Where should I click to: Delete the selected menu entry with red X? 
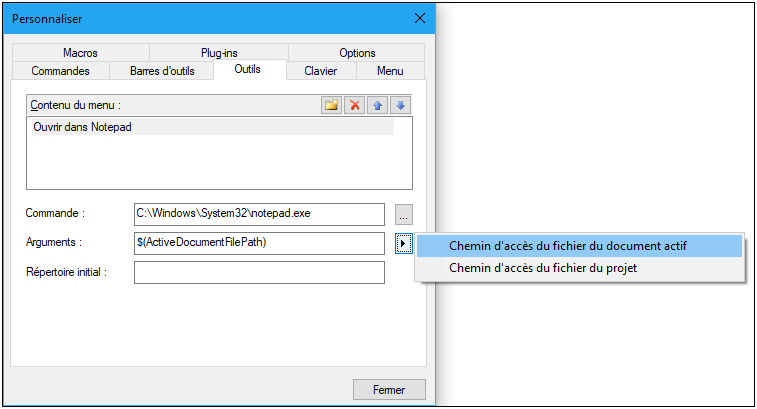click(354, 105)
